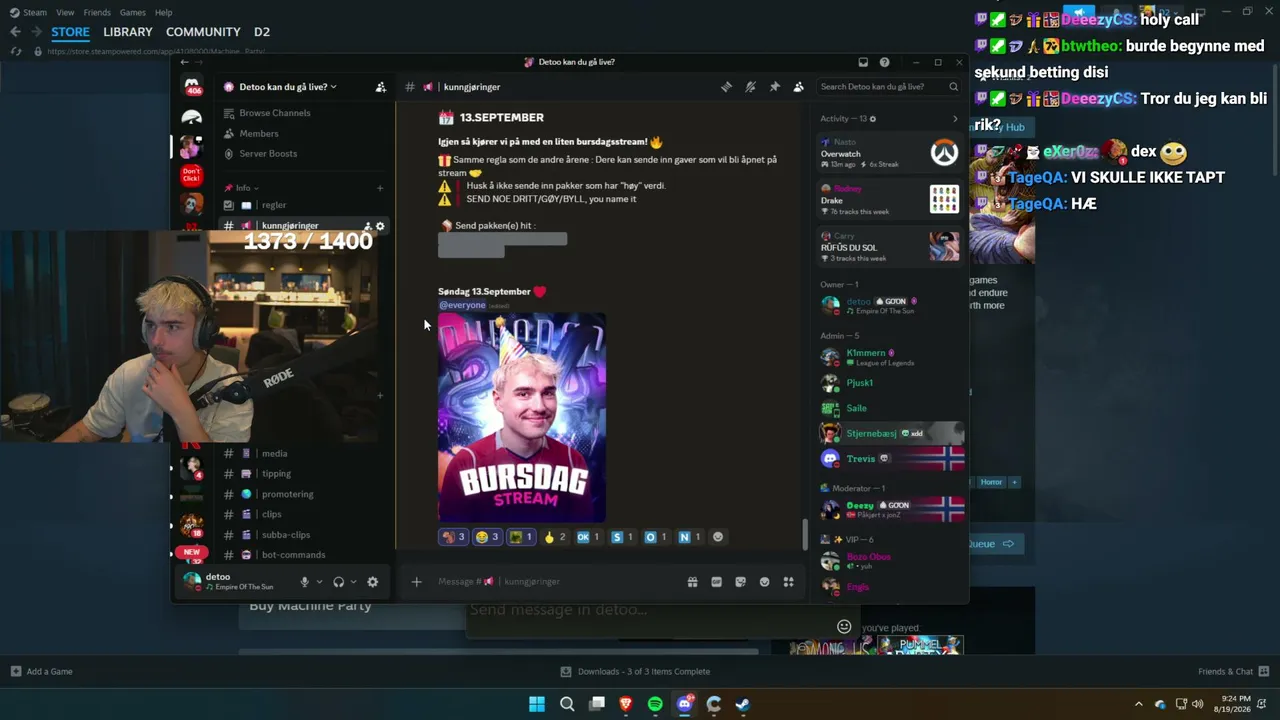Open Discord direct messages home icon

point(191,88)
